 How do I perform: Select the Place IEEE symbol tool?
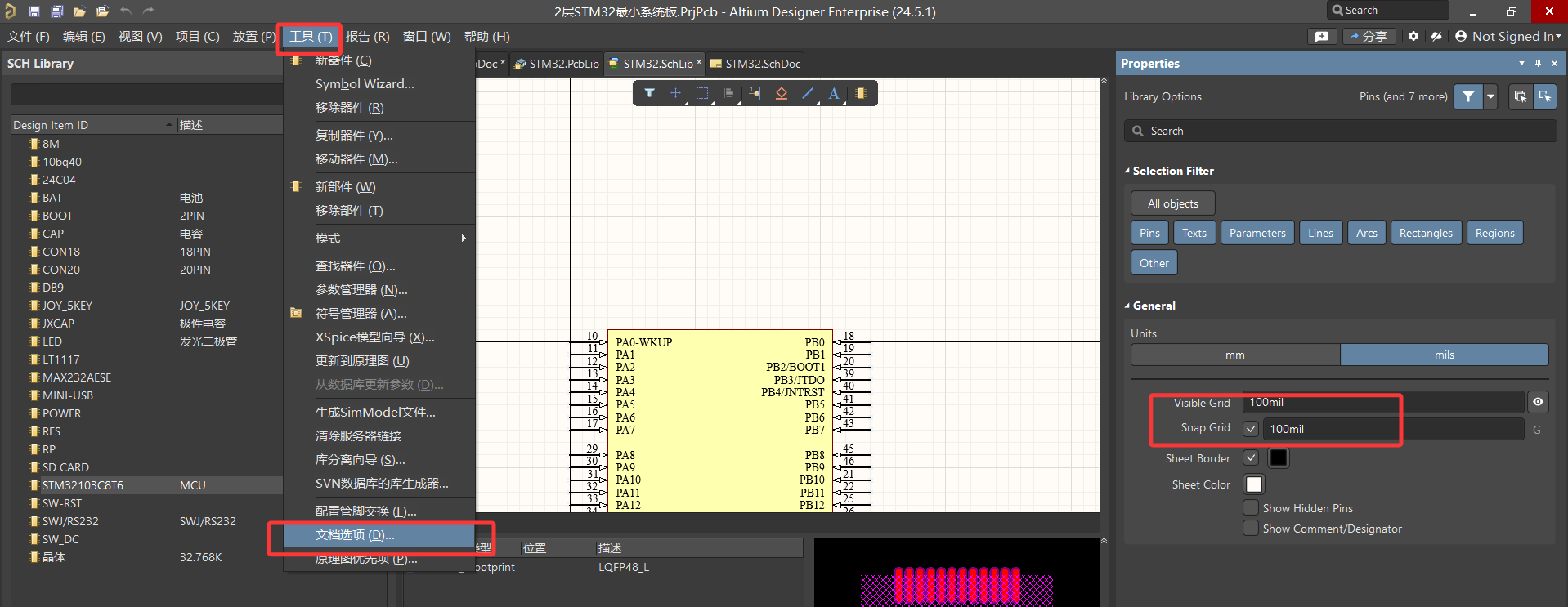(x=781, y=93)
